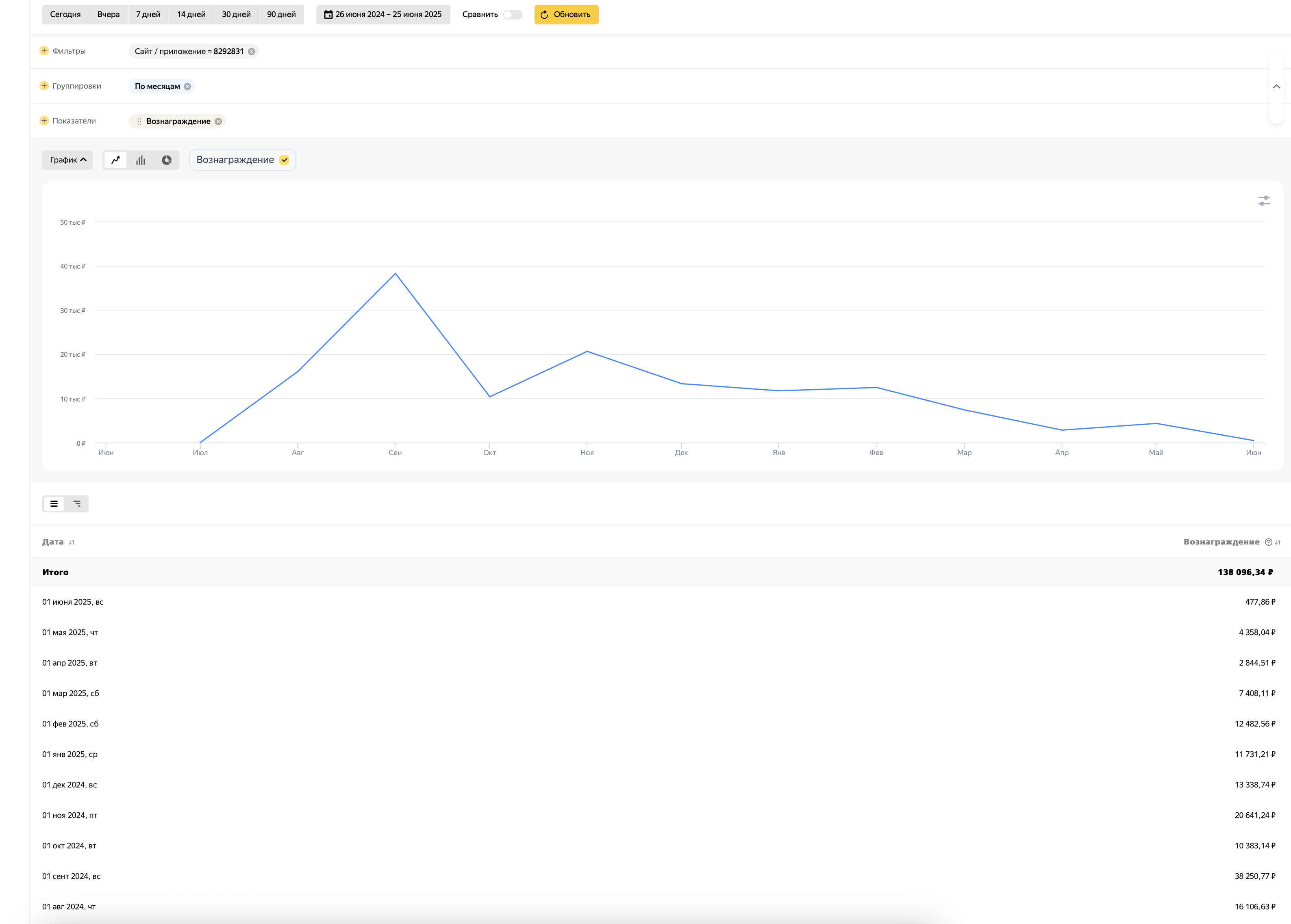Collapse the График section dropdown

point(67,160)
